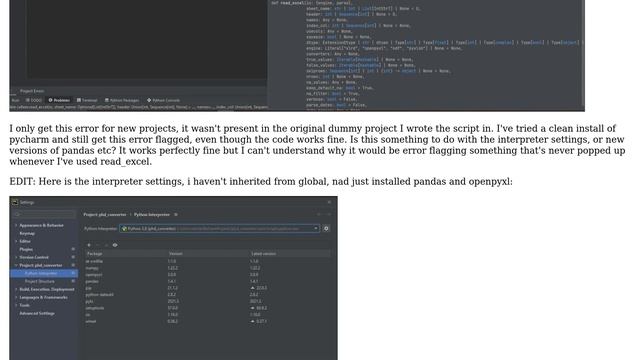Select the six package row
The height and width of the screenshot is (360, 640).
pyautogui.click(x=208, y=315)
